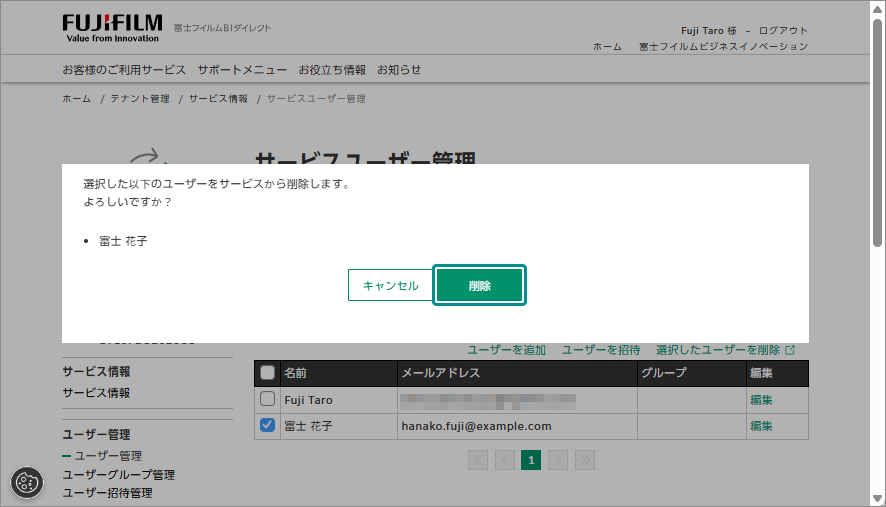The height and width of the screenshot is (507, 886).
Task: Click the external link icon beside 選択したユーザーを削除
Action: [790, 350]
